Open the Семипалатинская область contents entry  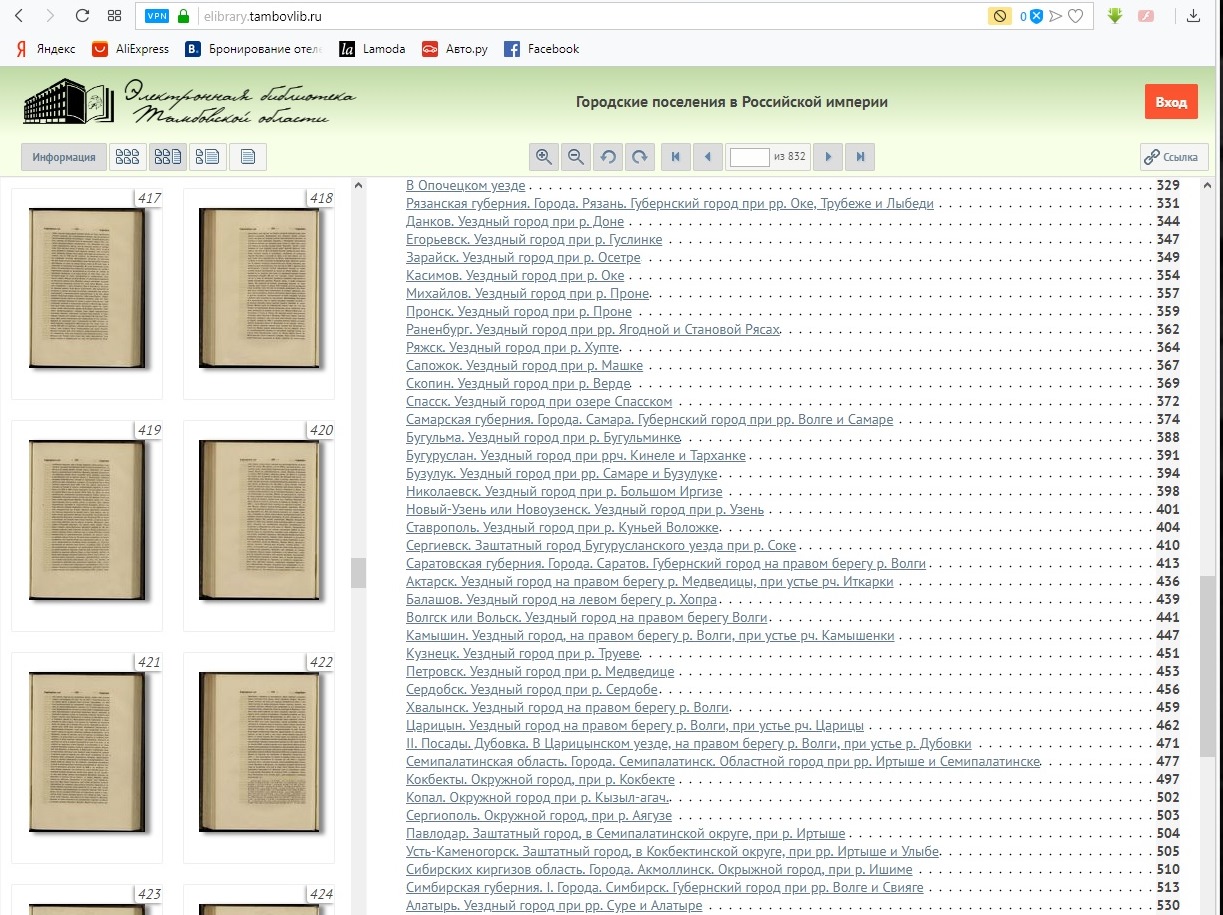723,762
